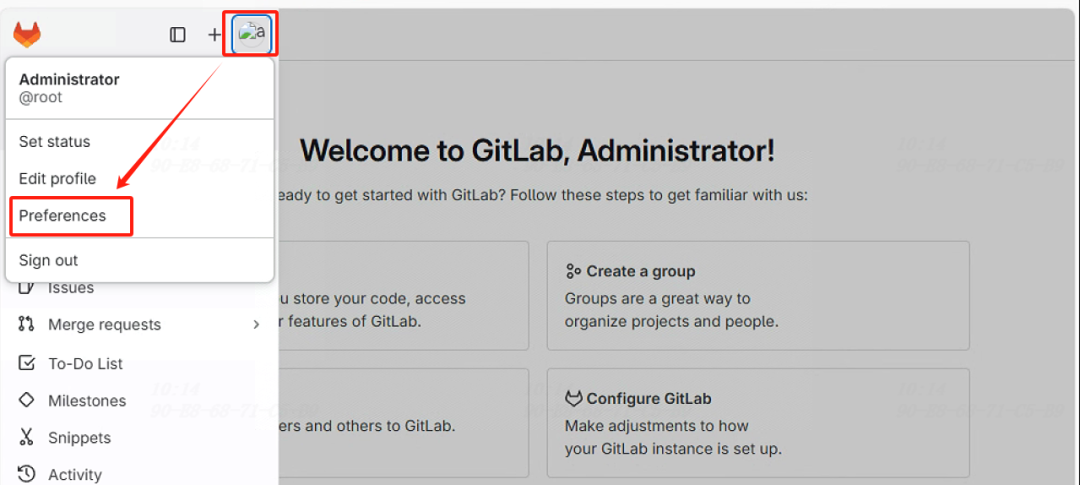The image size is (1080, 485).
Task: Choose Set status from user menu
Action: [x=55, y=142]
